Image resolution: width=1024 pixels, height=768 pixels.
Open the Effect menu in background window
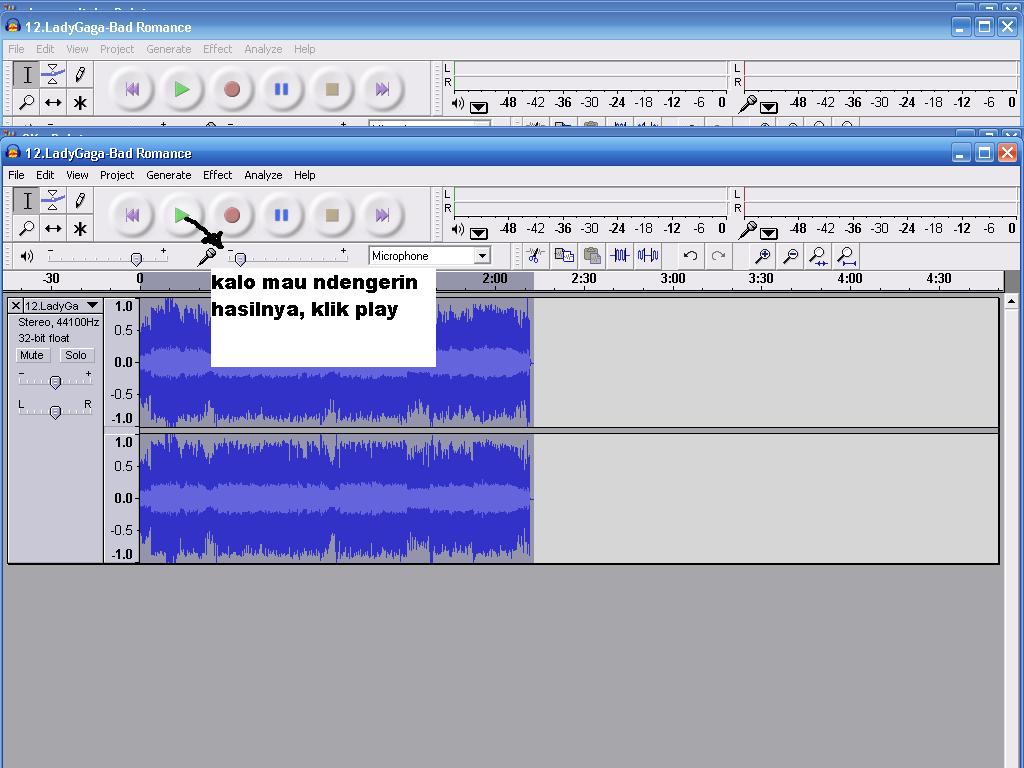[x=217, y=49]
